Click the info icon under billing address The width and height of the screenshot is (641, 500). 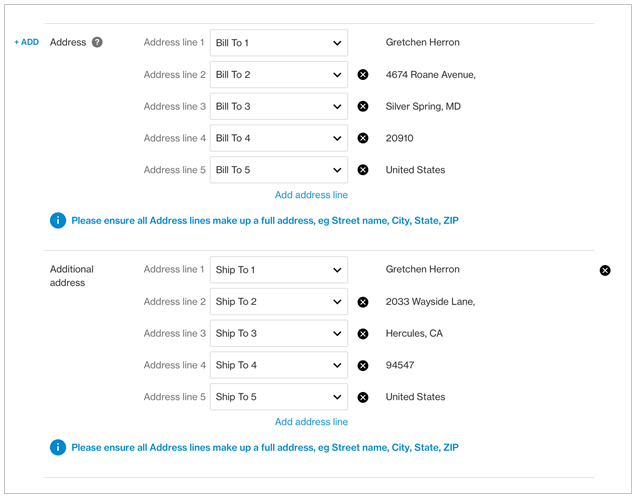click(x=58, y=220)
